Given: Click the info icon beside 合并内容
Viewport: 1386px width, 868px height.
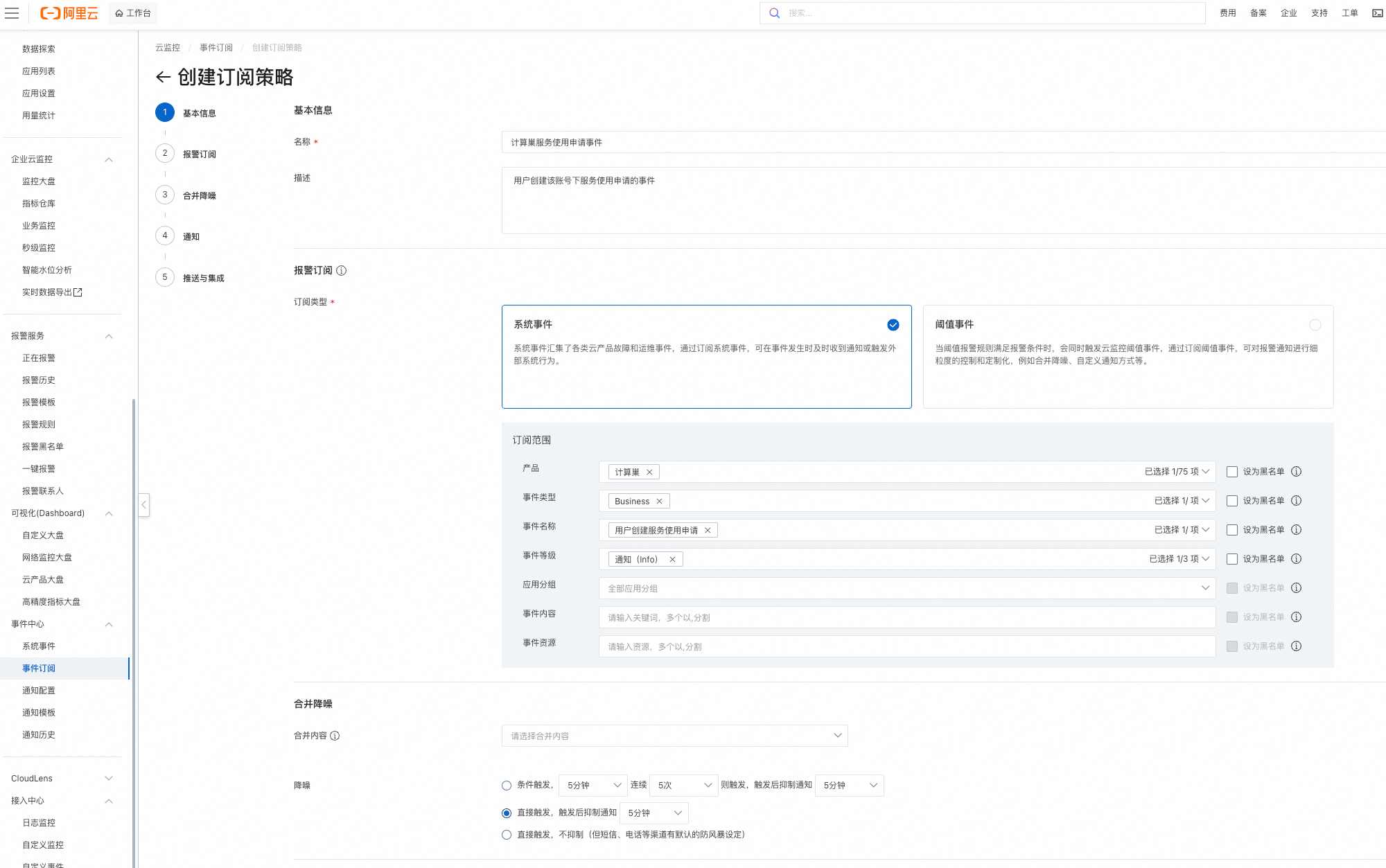Looking at the screenshot, I should [x=335, y=736].
